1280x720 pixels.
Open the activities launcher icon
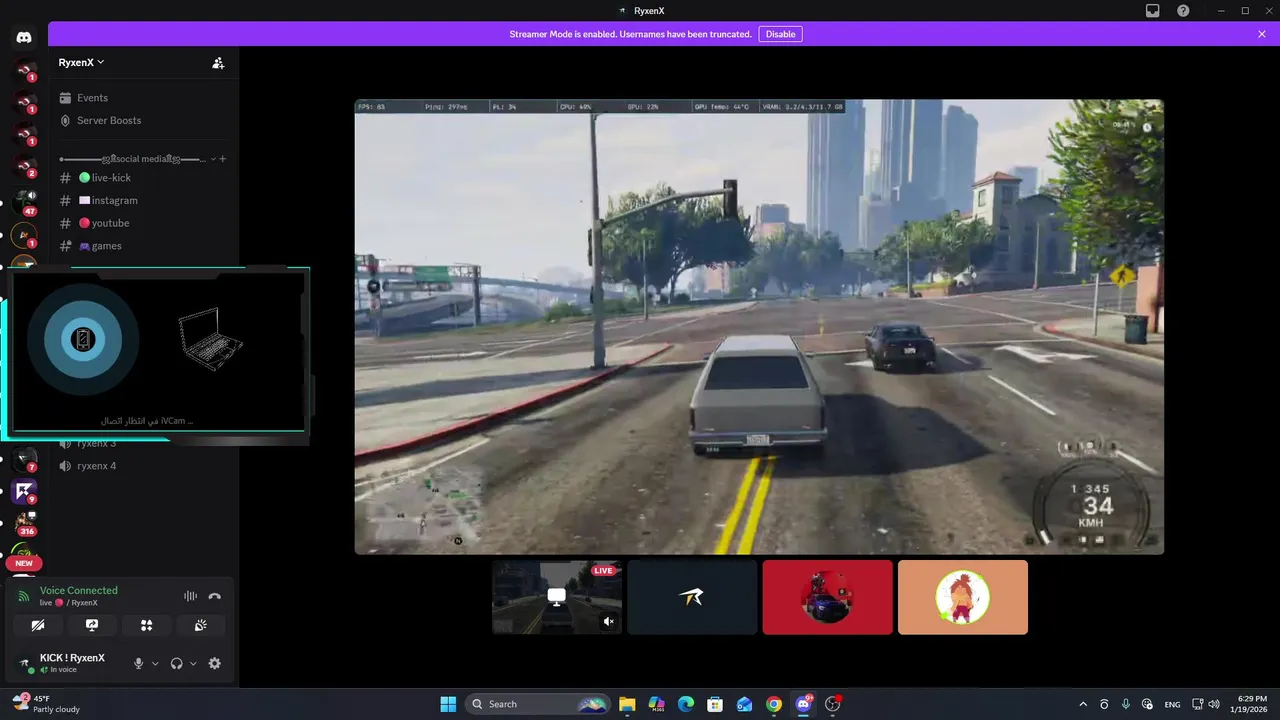point(146,625)
